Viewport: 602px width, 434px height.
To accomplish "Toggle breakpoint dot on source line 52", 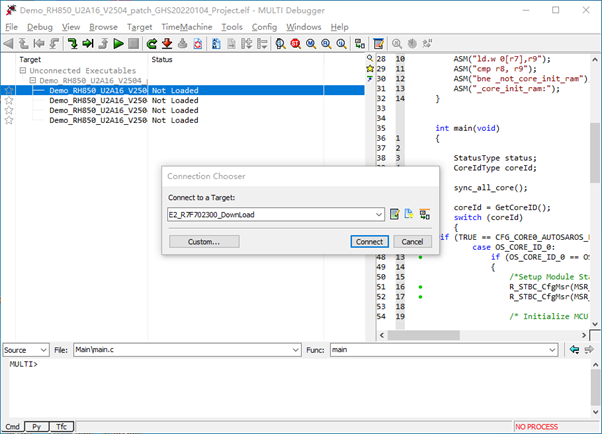I will pos(420,297).
